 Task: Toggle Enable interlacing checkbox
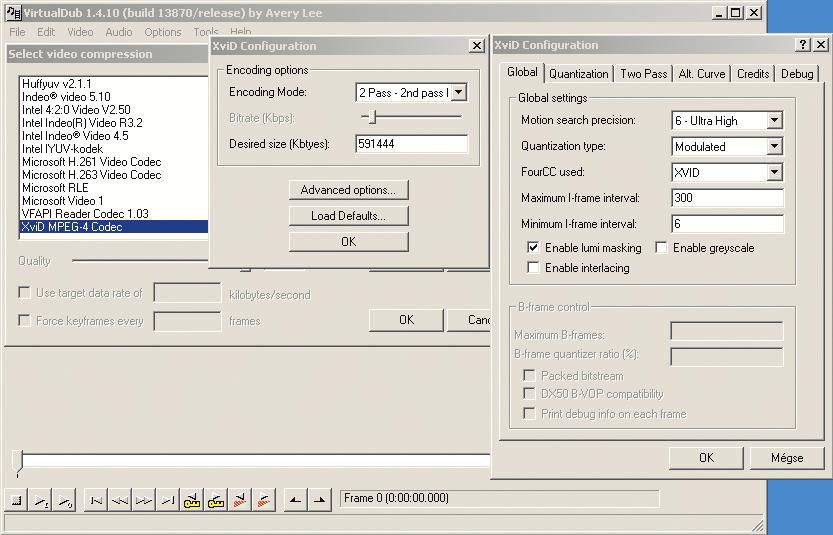[x=533, y=268]
